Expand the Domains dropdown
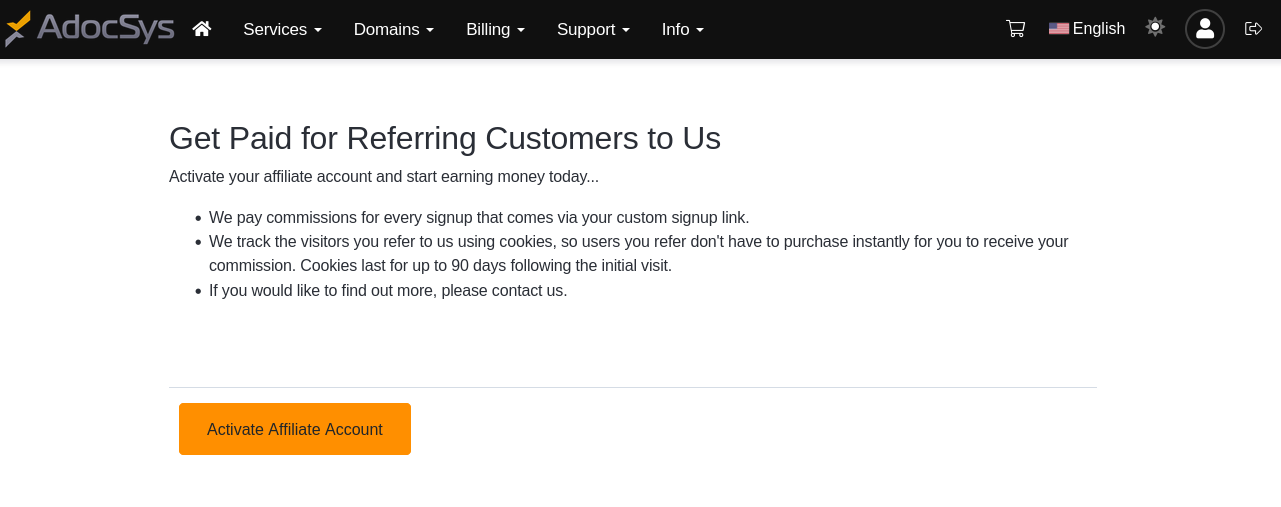 [393, 30]
